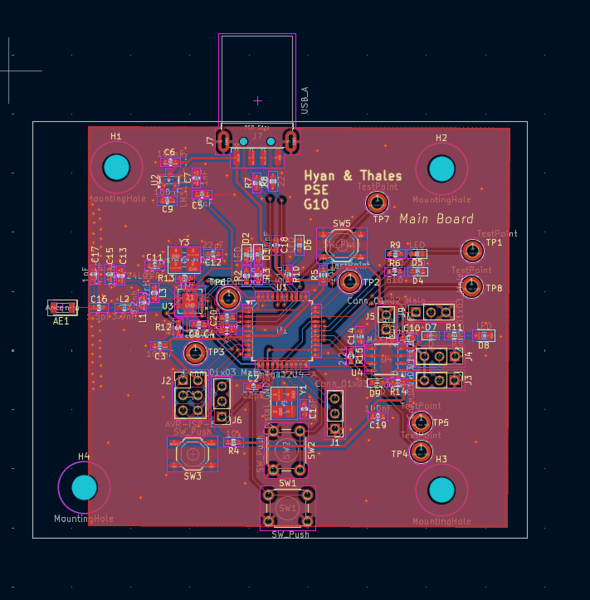Click test point TP4 pad
This screenshot has height=600, width=590.
[421, 452]
